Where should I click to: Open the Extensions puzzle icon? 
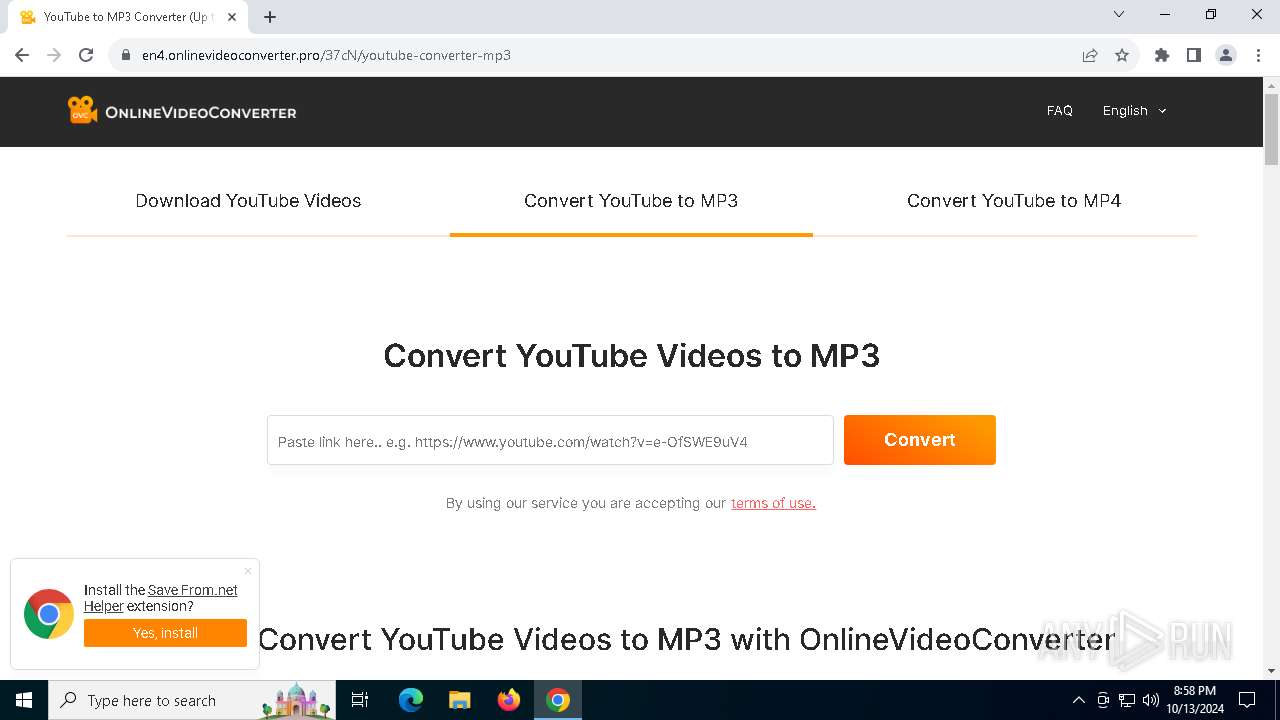(1162, 55)
